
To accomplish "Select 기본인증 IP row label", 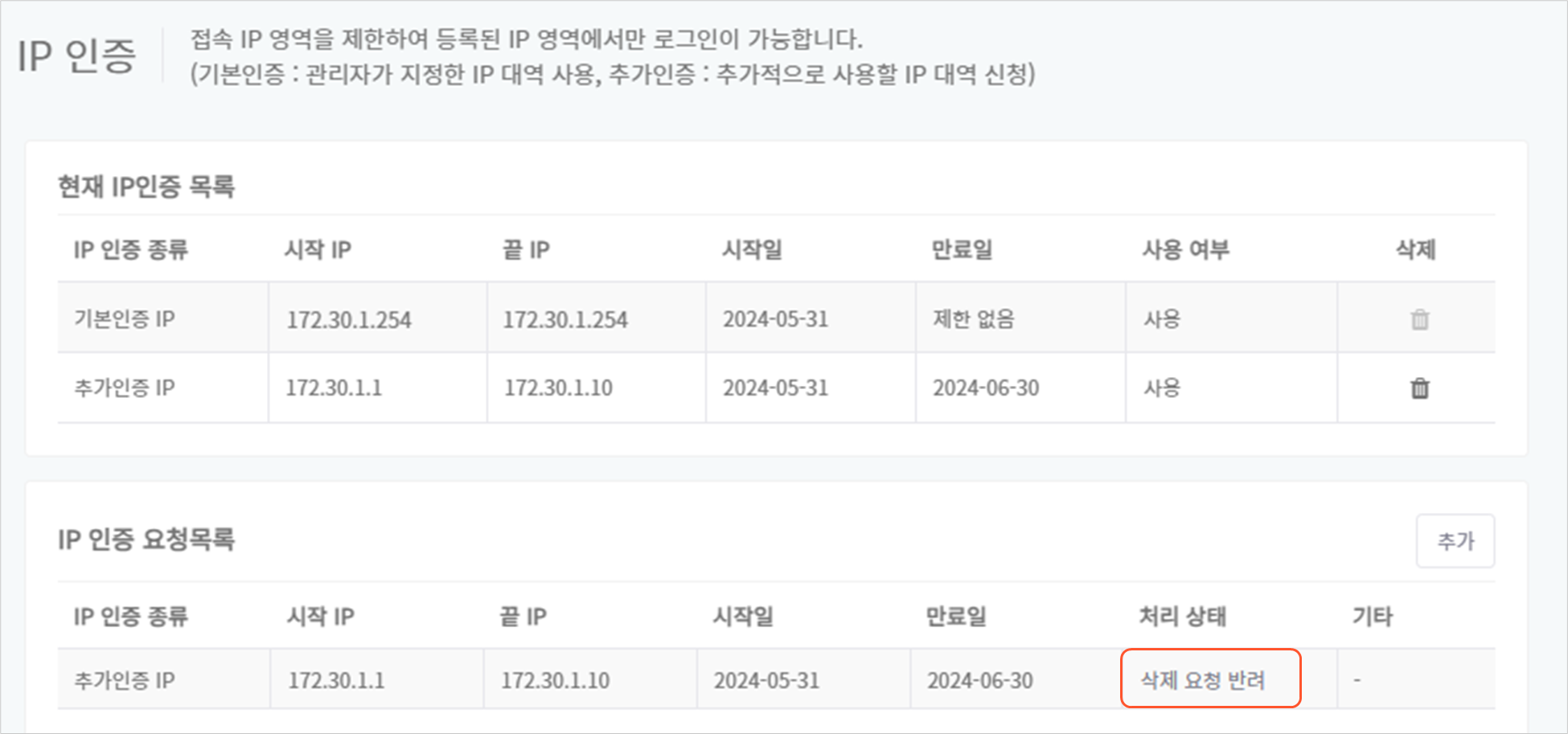I will pyautogui.click(x=125, y=319).
